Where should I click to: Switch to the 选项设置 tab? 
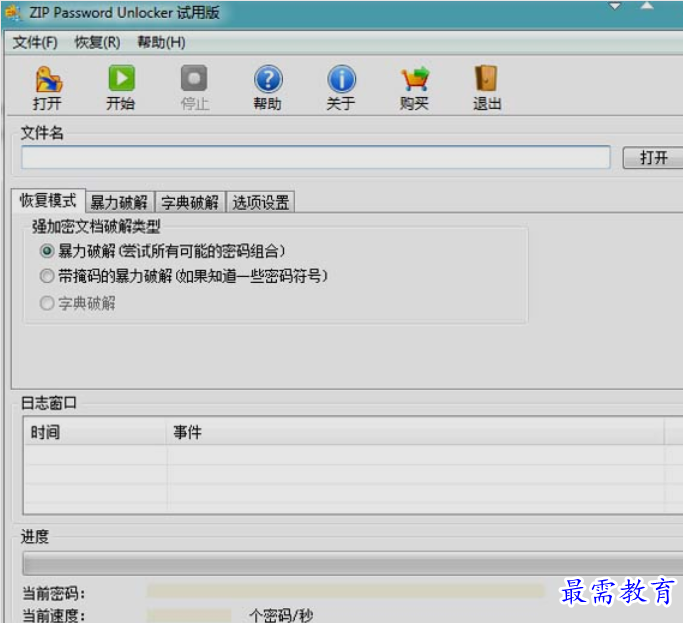pos(260,203)
